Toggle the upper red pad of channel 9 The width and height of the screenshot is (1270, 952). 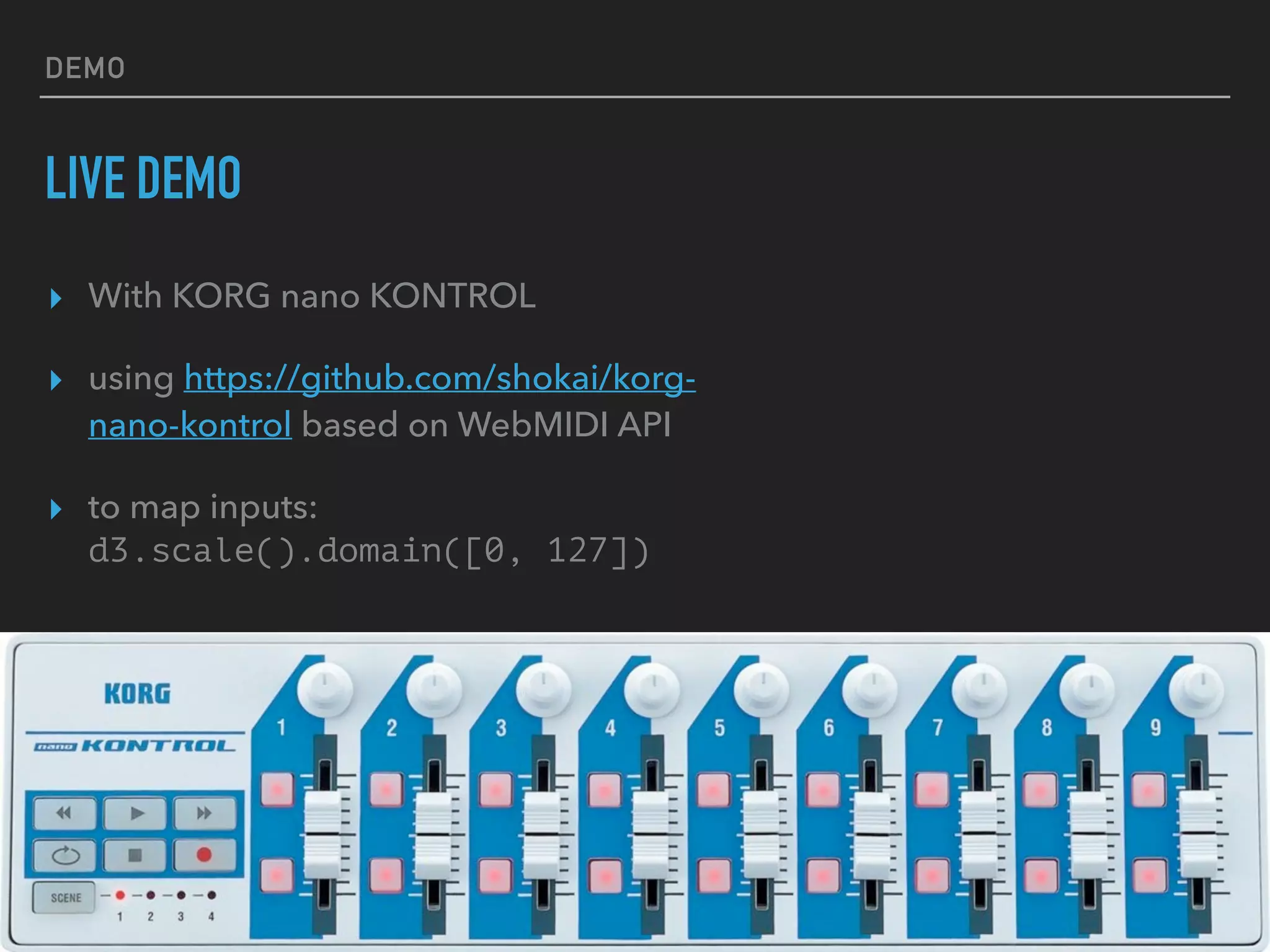(1149, 790)
